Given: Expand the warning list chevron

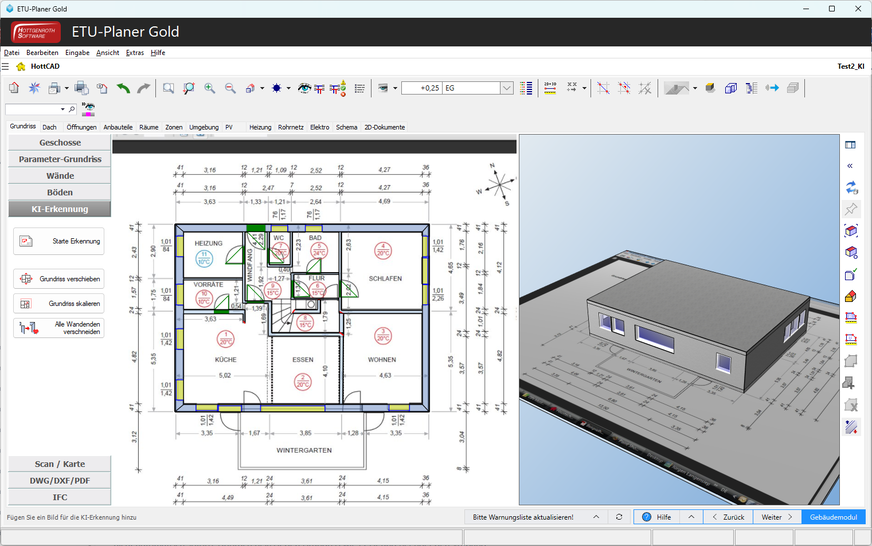Looking at the screenshot, I should (x=596, y=517).
